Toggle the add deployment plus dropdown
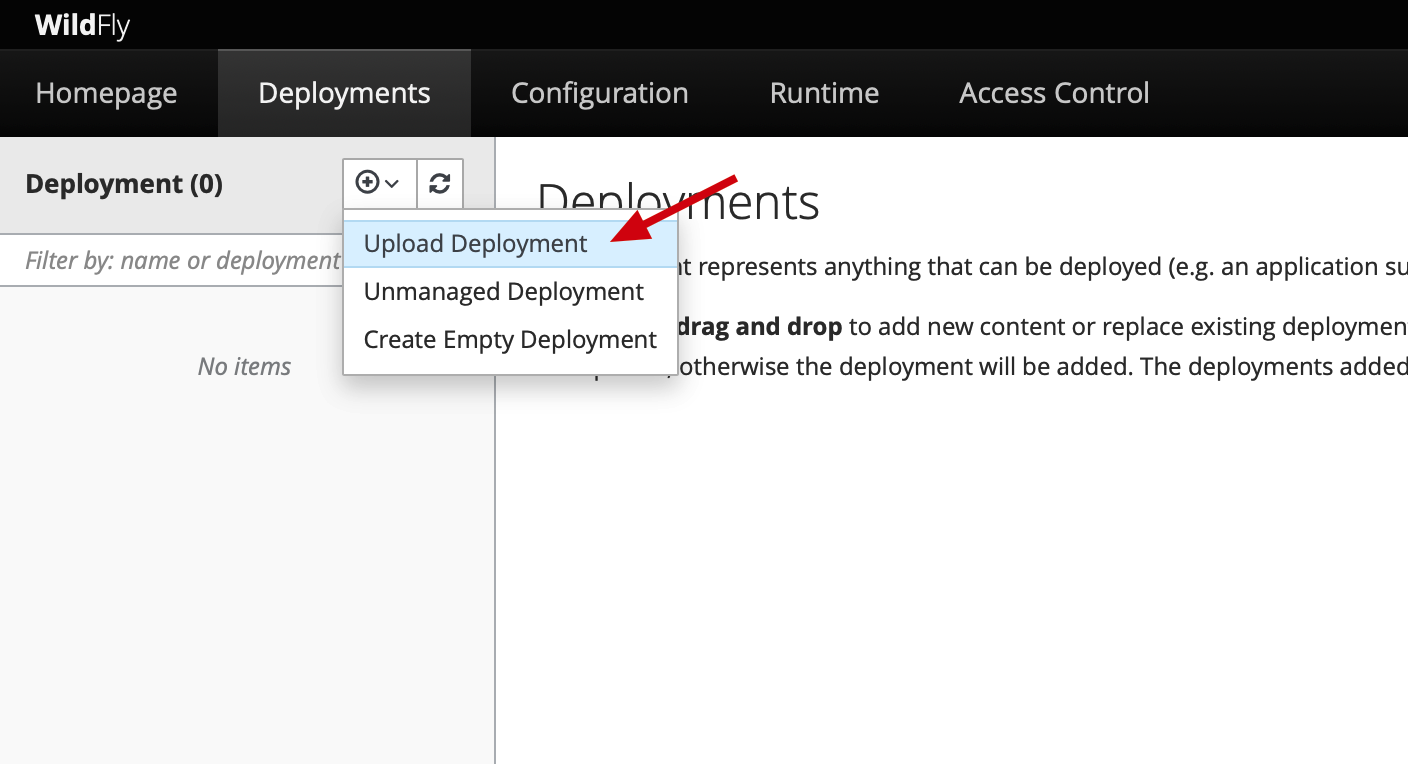The image size is (1408, 764). (379, 183)
